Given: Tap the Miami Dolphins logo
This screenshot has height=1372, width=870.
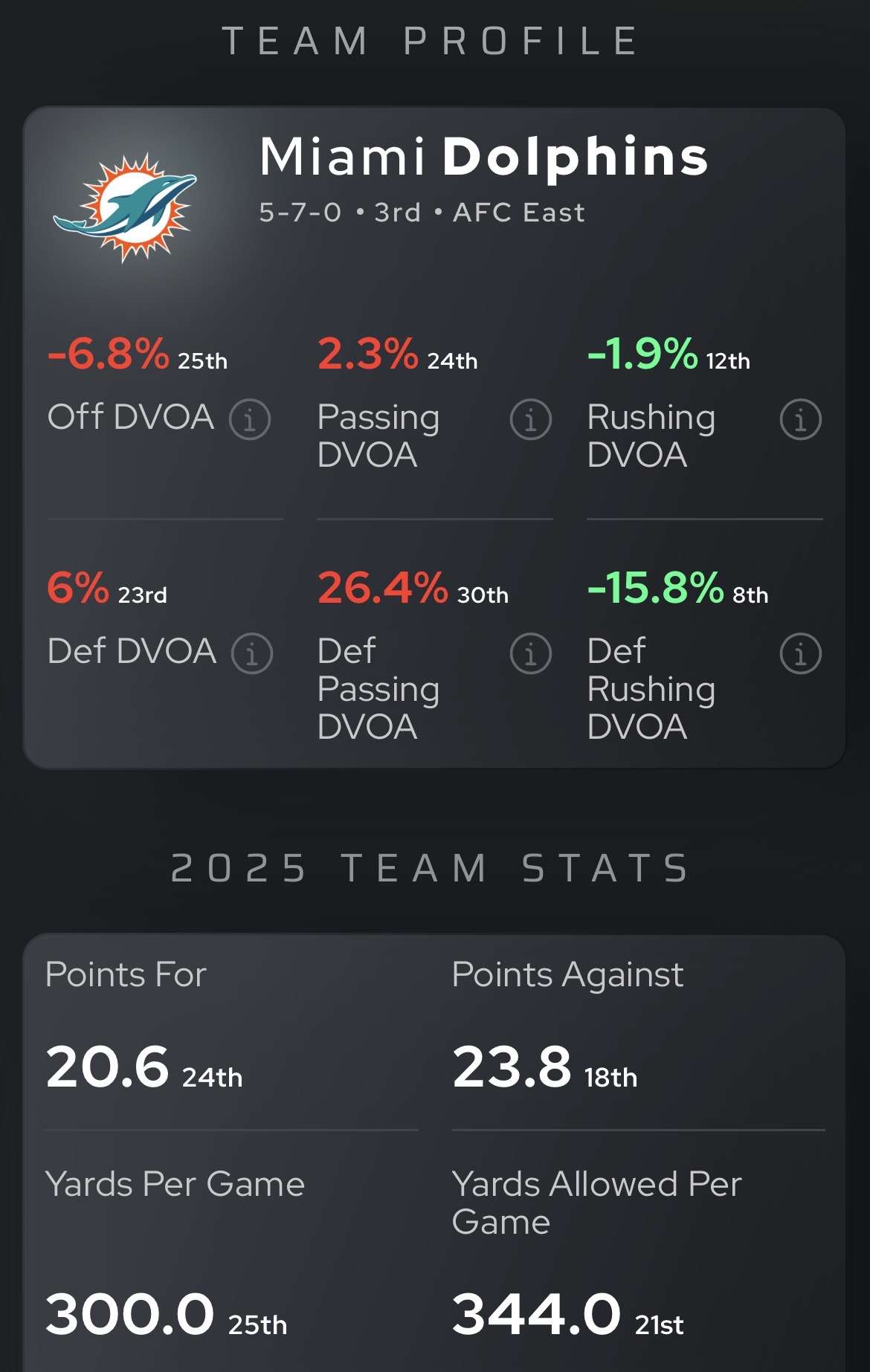Looking at the screenshot, I should 125,207.
